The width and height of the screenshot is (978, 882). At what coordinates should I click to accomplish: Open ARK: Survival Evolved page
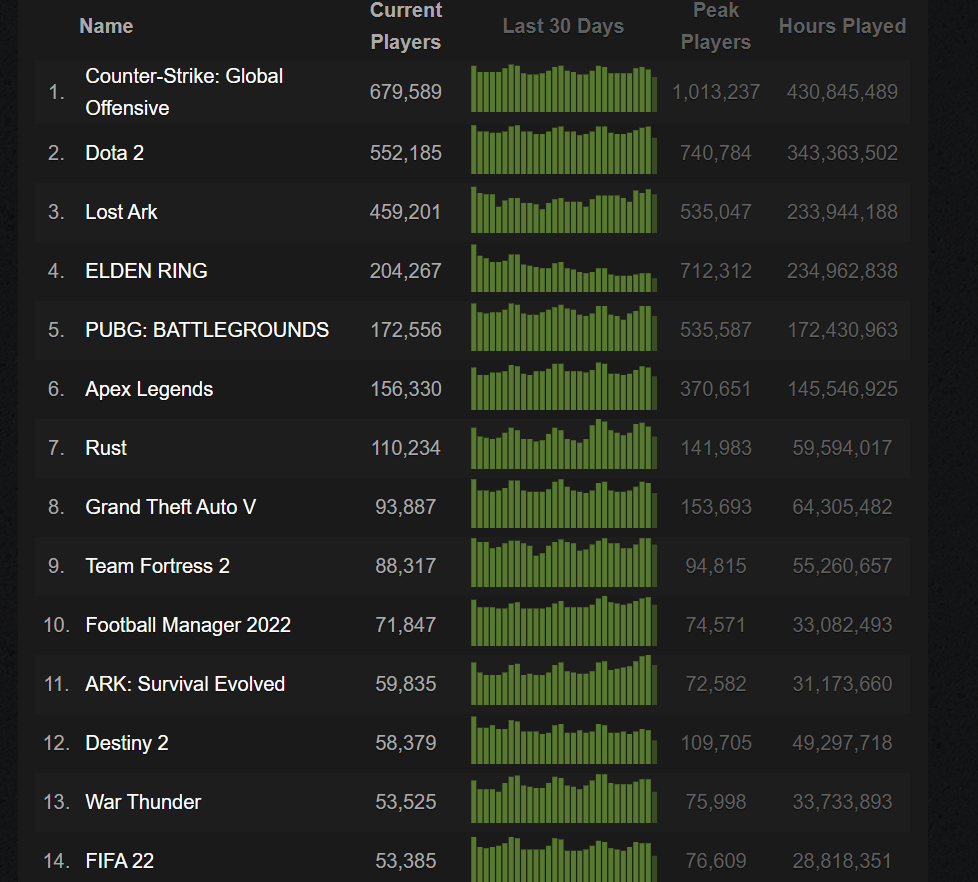[185, 684]
